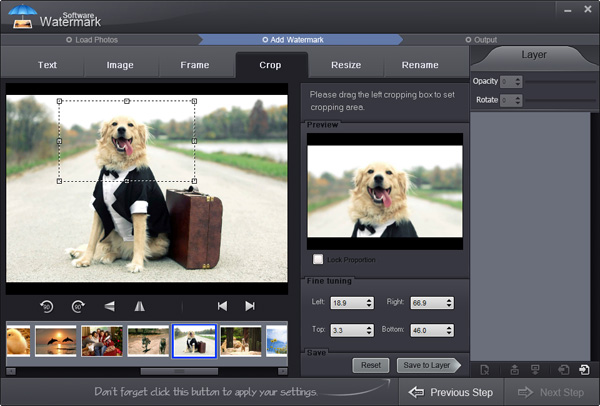Click the Previous Step button

(451, 392)
